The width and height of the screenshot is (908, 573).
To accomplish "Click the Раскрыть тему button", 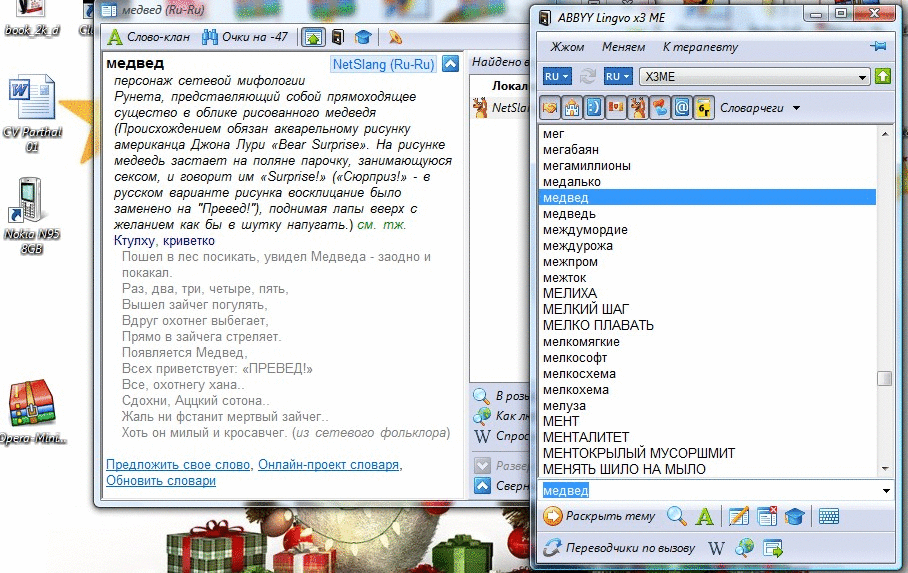I will pos(599,516).
